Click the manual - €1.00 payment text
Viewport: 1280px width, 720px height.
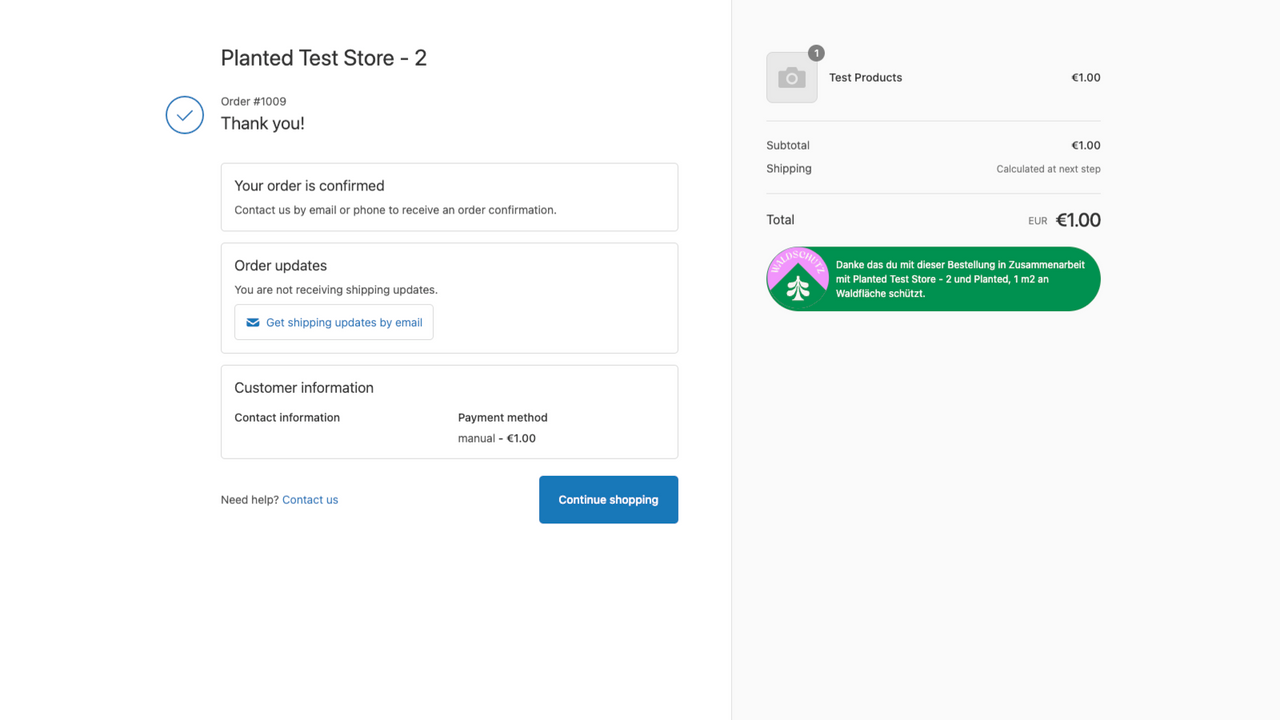[497, 438]
